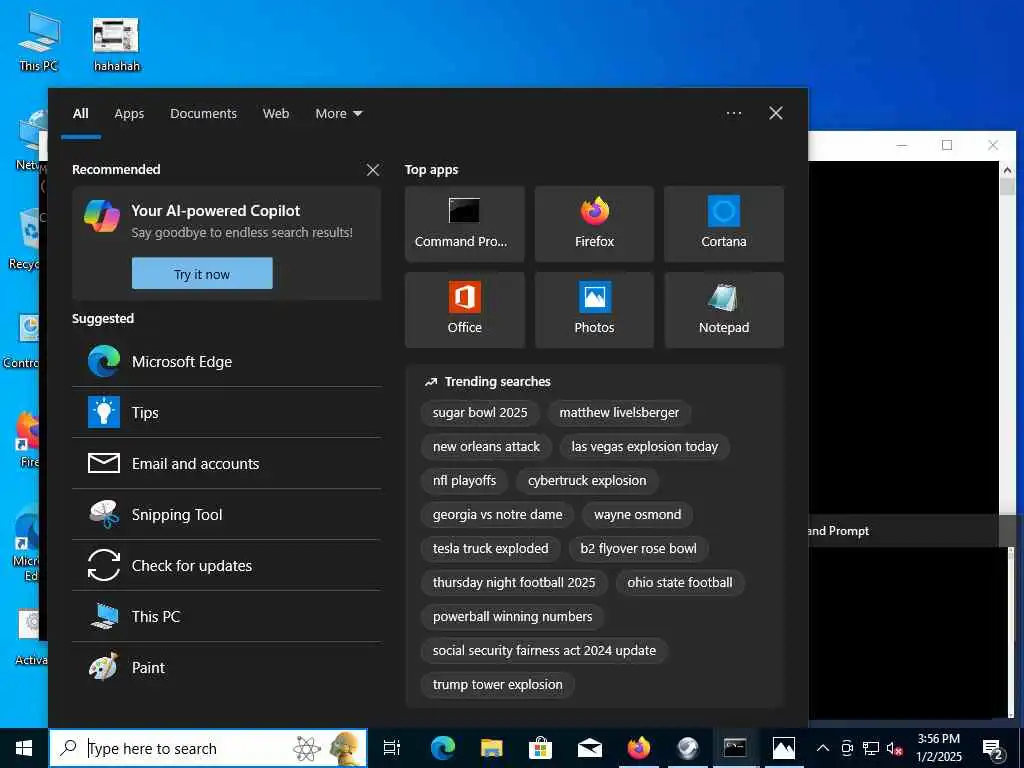The image size is (1024, 768).
Task: Open Command Prompt from Top apps
Action: pyautogui.click(x=464, y=224)
